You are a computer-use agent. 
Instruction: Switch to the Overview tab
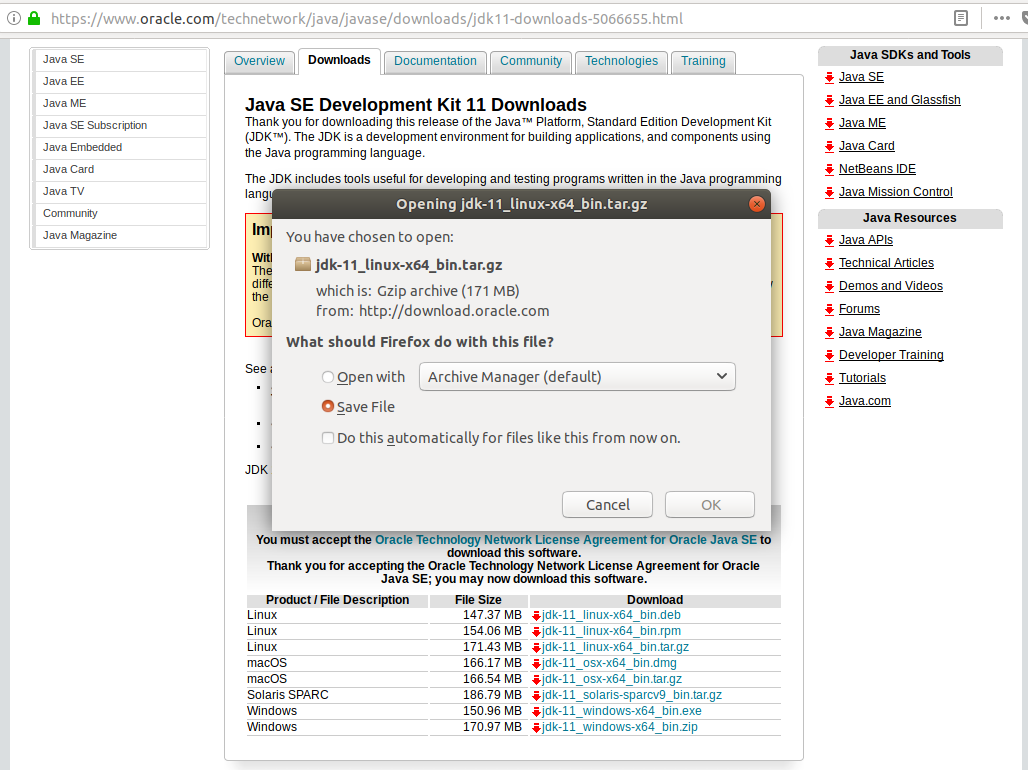click(259, 61)
